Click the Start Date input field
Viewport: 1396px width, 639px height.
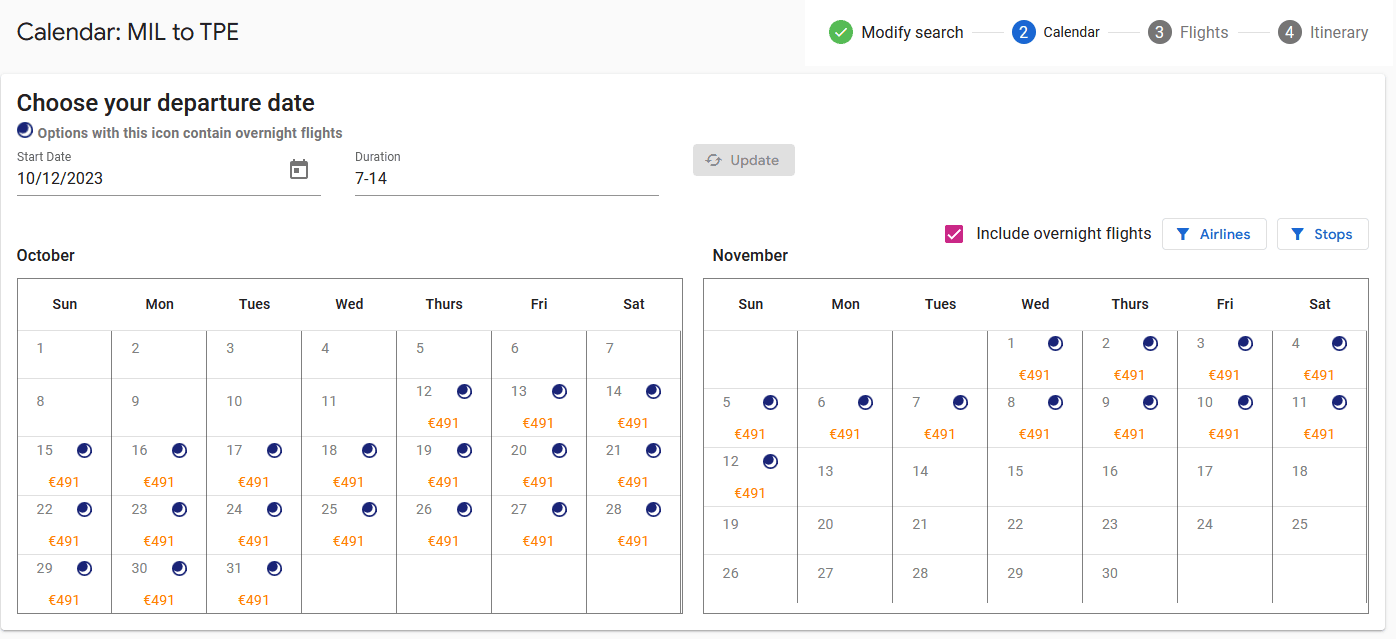150,179
